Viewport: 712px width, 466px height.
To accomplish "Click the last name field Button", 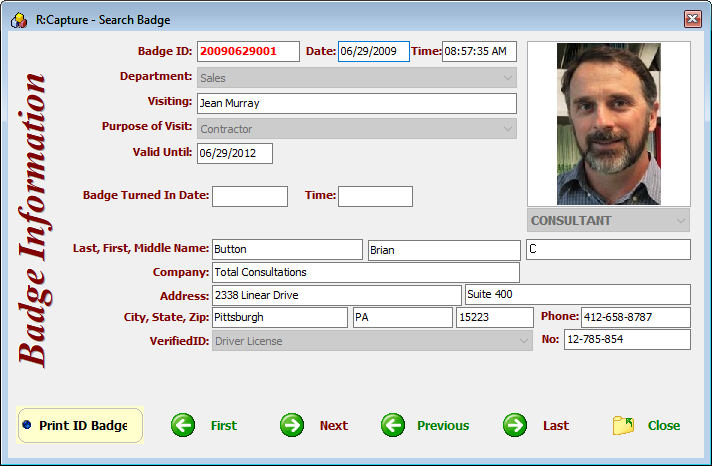I will pos(287,250).
